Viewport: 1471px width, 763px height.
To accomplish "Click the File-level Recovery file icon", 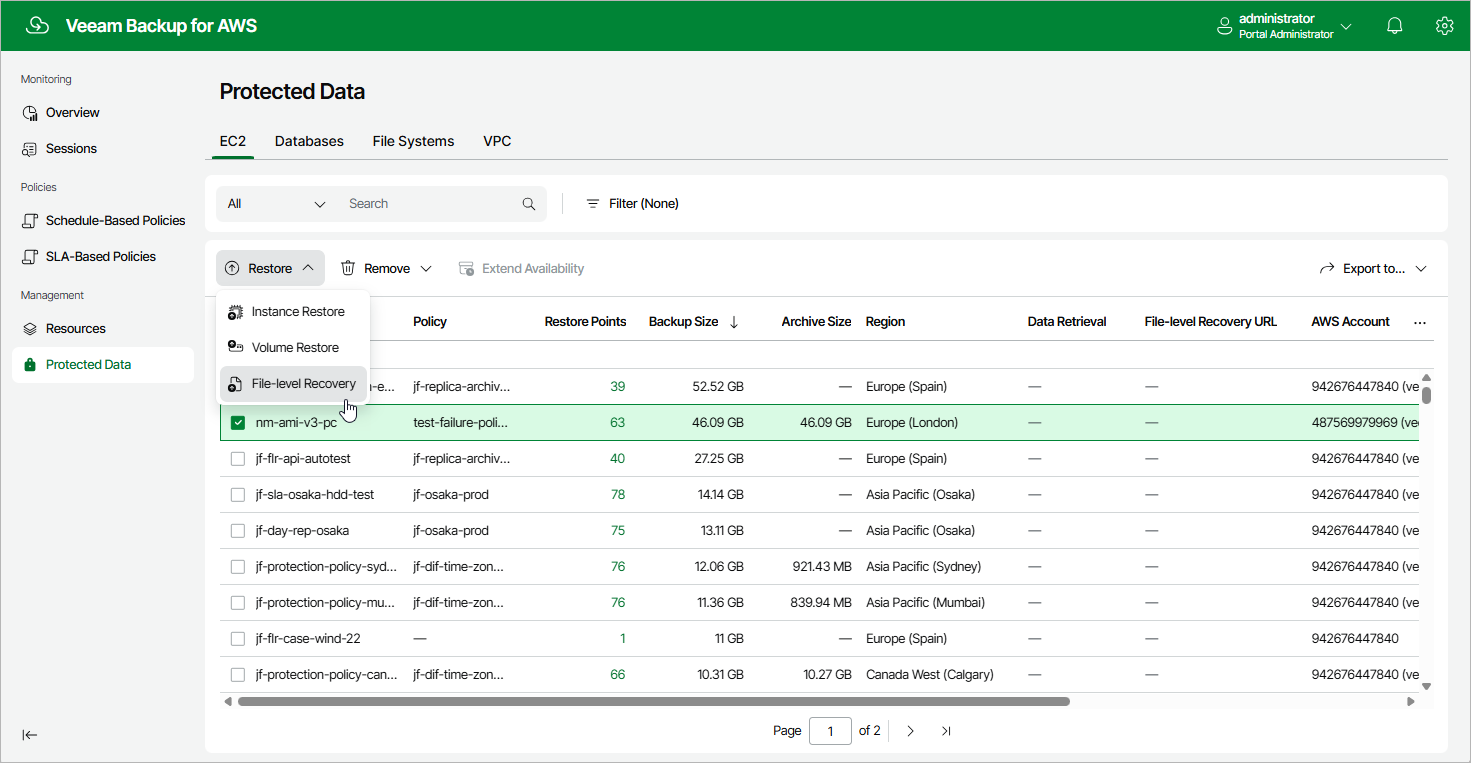I will (235, 384).
